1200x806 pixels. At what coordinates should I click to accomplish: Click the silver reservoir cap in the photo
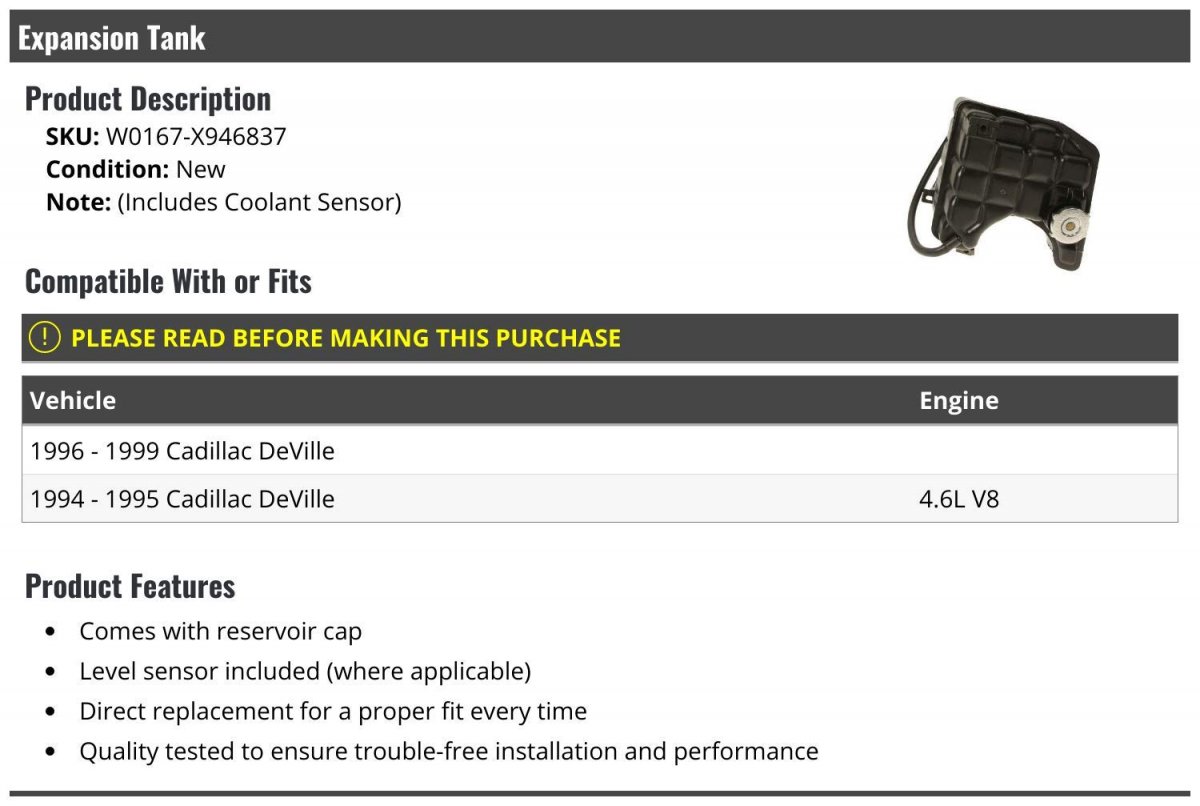[1066, 229]
